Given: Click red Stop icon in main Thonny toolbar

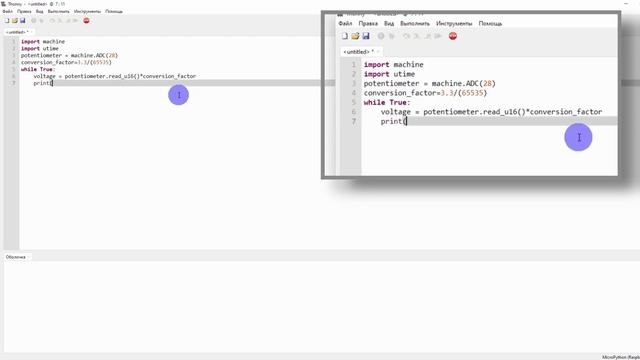Looking at the screenshot, I should (x=86, y=20).
